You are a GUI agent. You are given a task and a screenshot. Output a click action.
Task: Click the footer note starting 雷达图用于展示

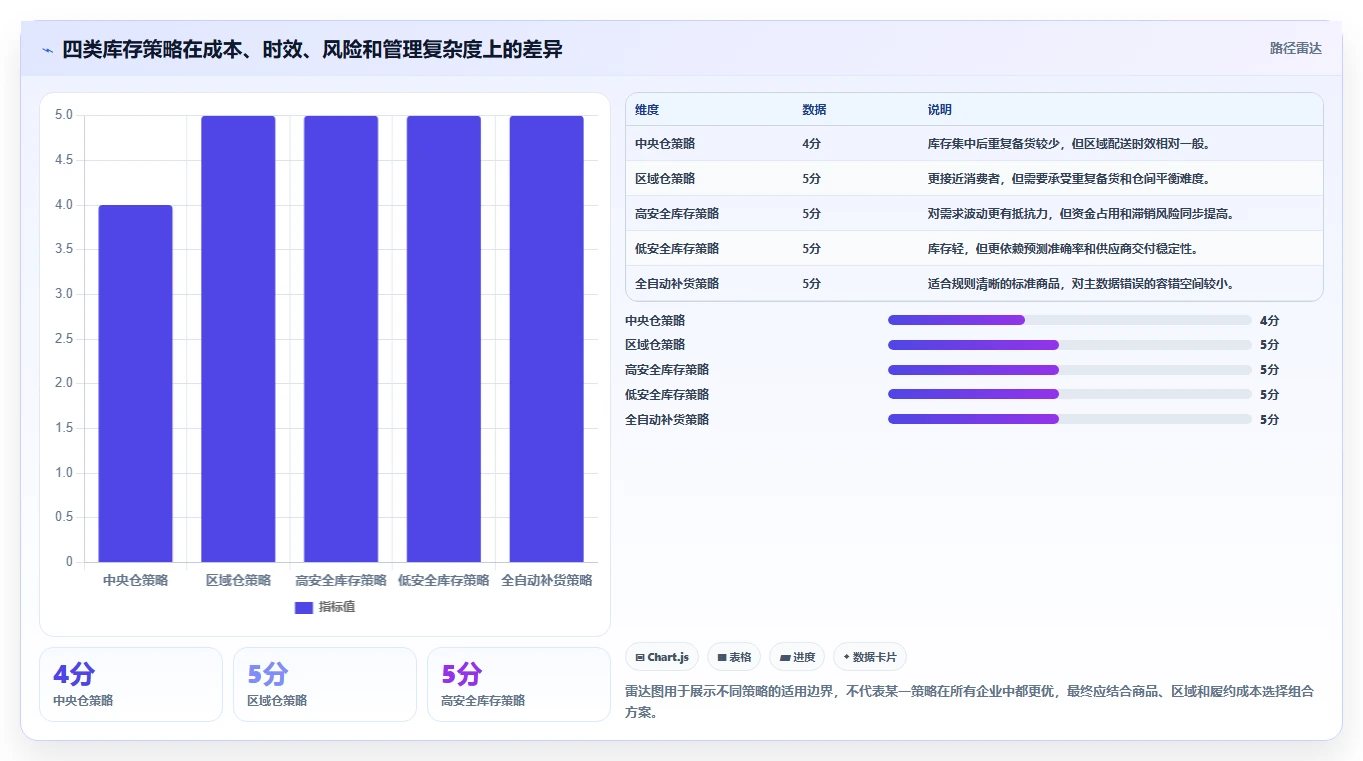point(969,702)
